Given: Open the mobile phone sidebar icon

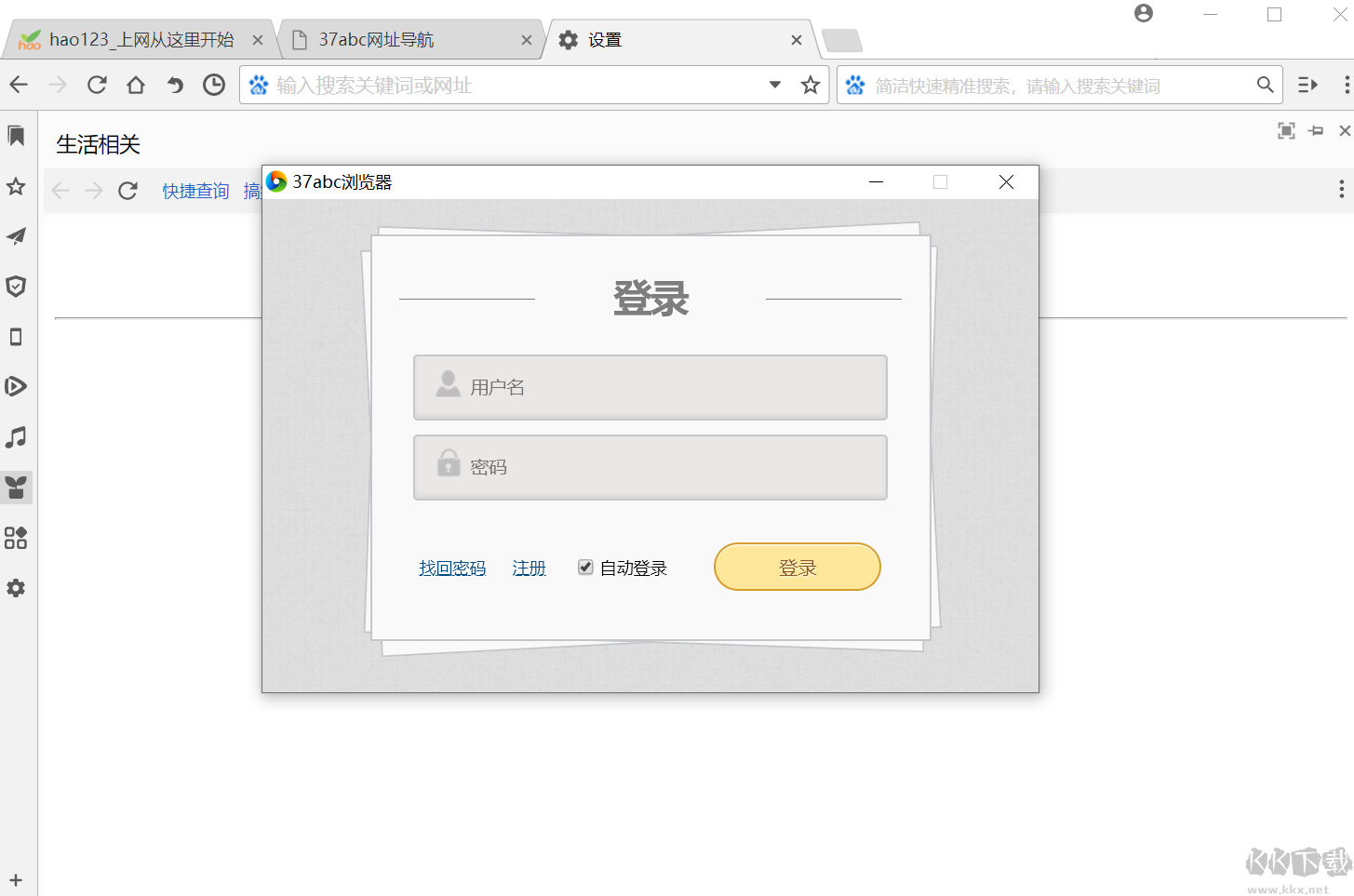Looking at the screenshot, I should coord(16,337).
